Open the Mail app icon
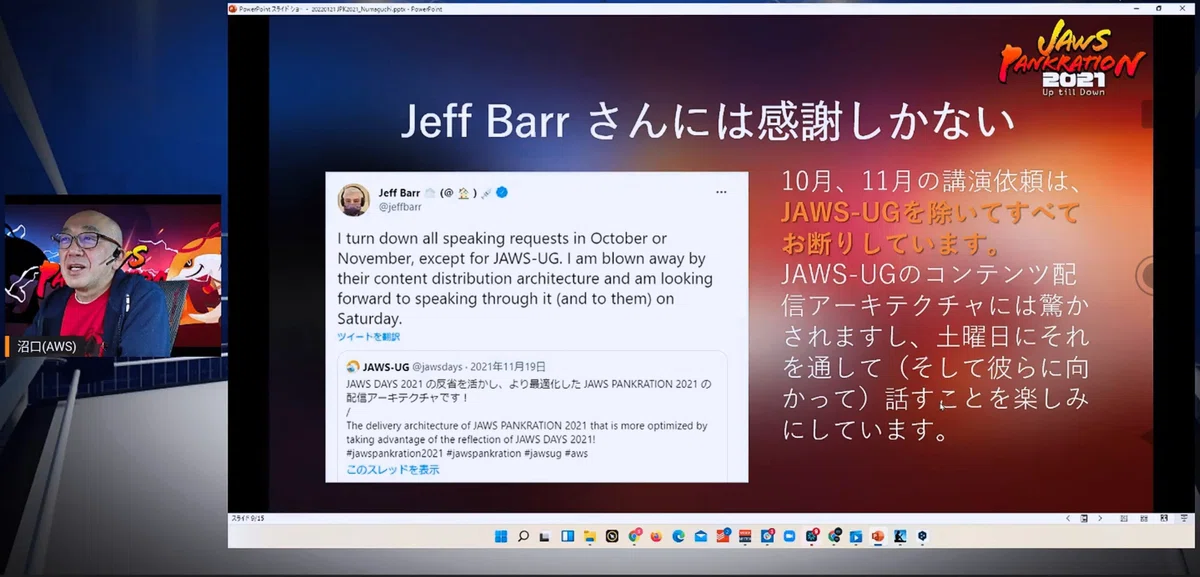Image resolution: width=1200 pixels, height=577 pixels. [700, 537]
